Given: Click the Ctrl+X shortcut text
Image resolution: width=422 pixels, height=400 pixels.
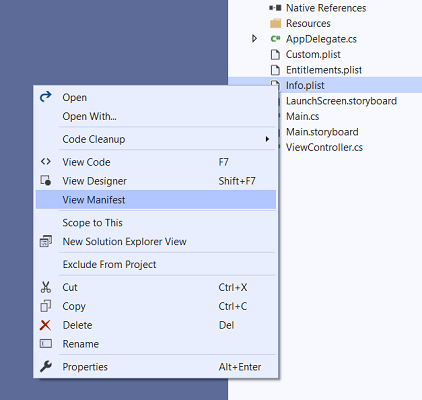Looking at the screenshot, I should click(233, 287).
